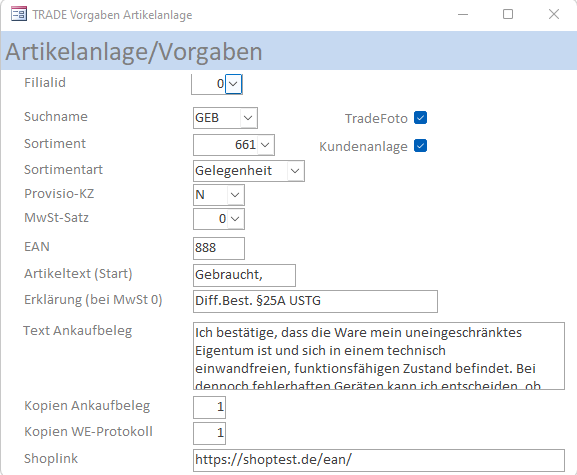
Task: Open the Filialid dropdown arrow
Action: (x=233, y=84)
